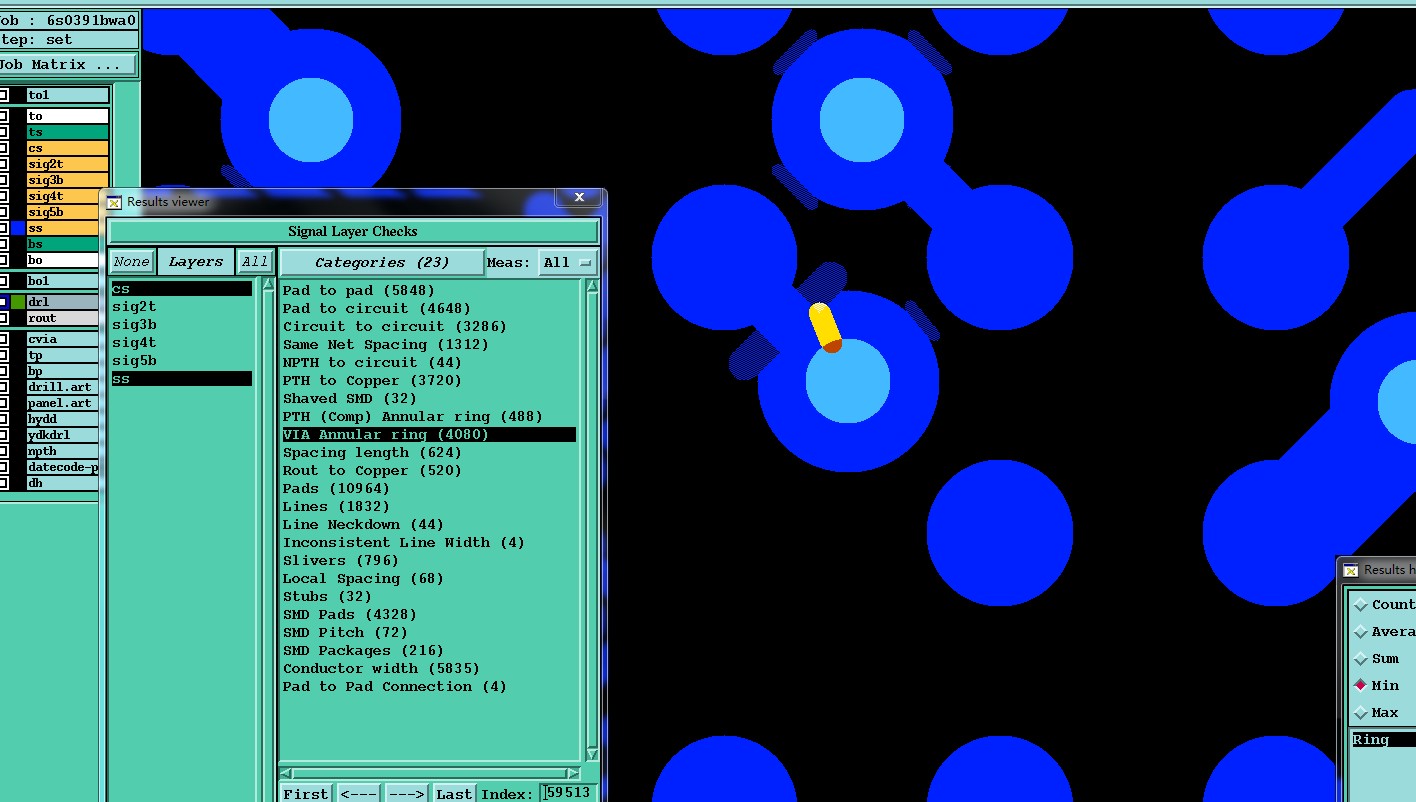Click up arrow of categories list scrollbar
This screenshot has width=1416, height=802.
point(591,287)
